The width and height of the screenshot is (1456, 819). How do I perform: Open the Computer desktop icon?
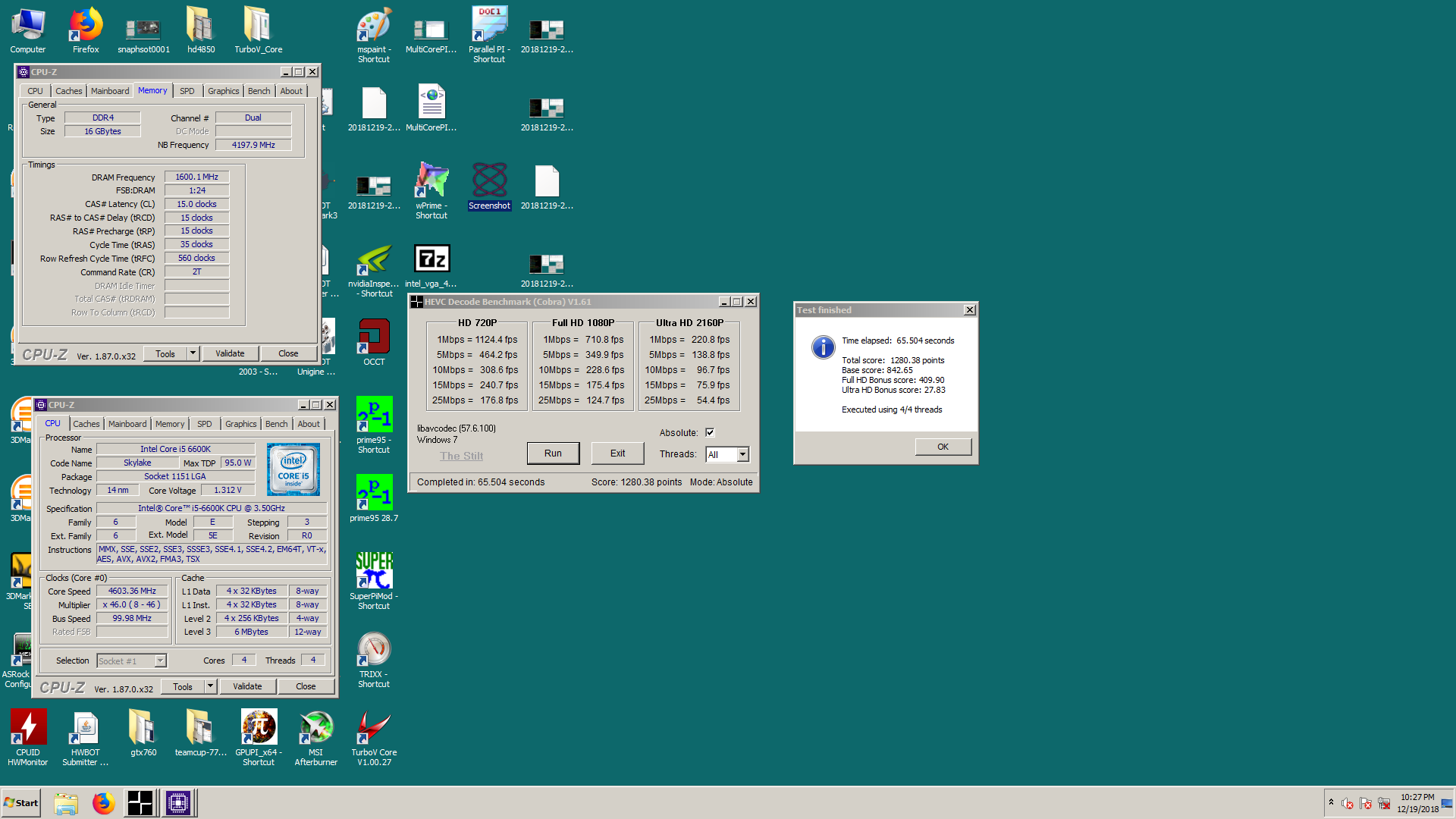click(x=28, y=30)
